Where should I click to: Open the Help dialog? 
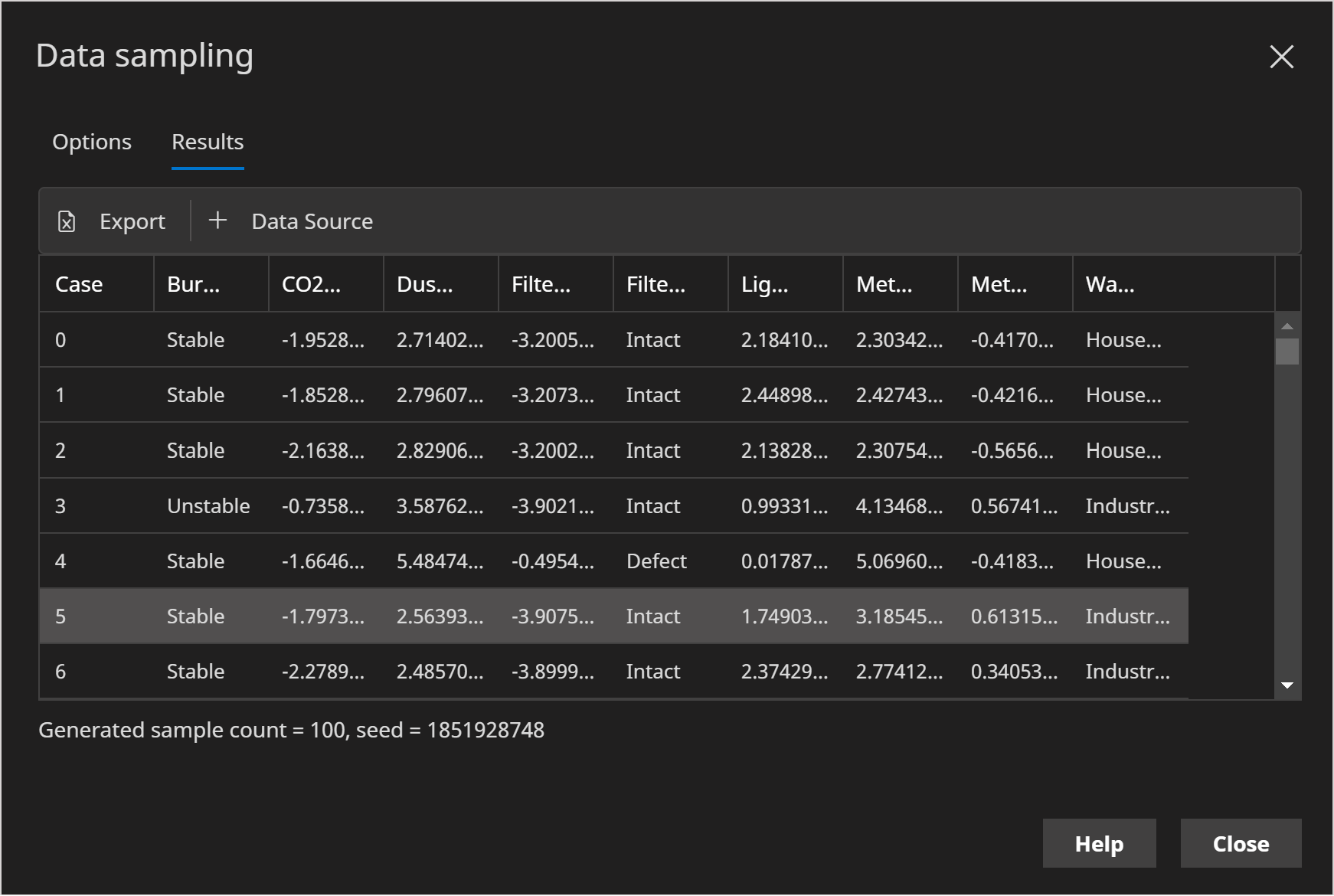click(x=1099, y=843)
